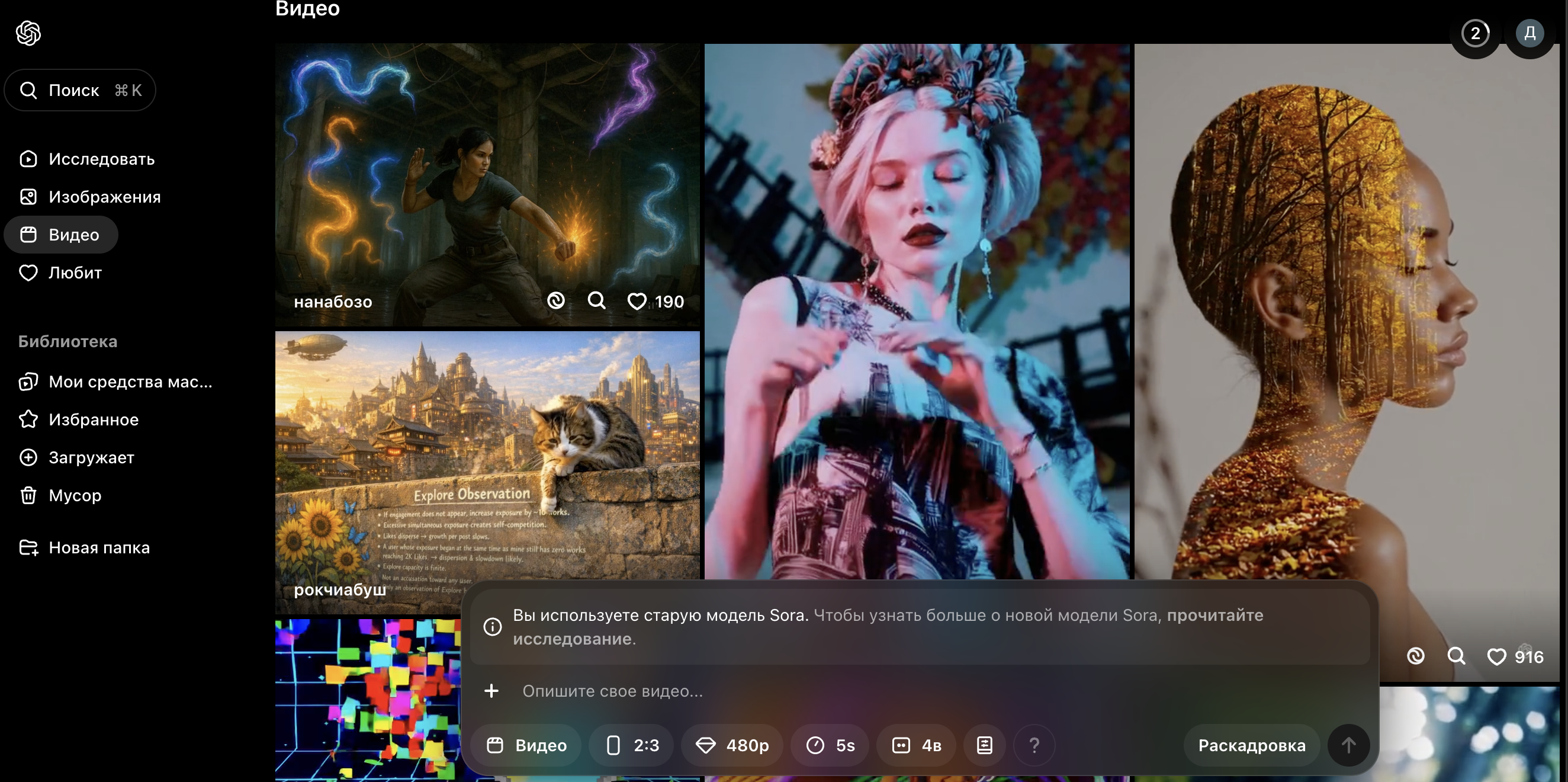Open the 5s duration dropdown
Image resolution: width=1568 pixels, height=782 pixels.
tap(830, 745)
